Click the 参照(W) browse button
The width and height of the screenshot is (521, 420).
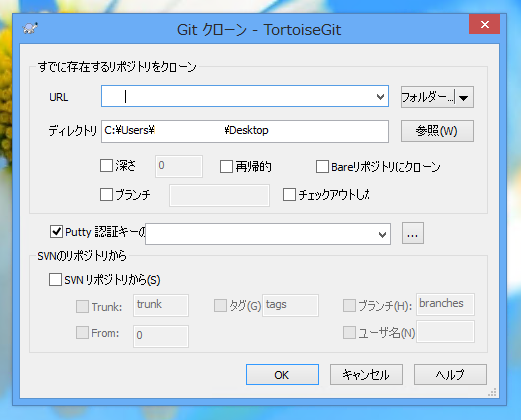coord(437,131)
